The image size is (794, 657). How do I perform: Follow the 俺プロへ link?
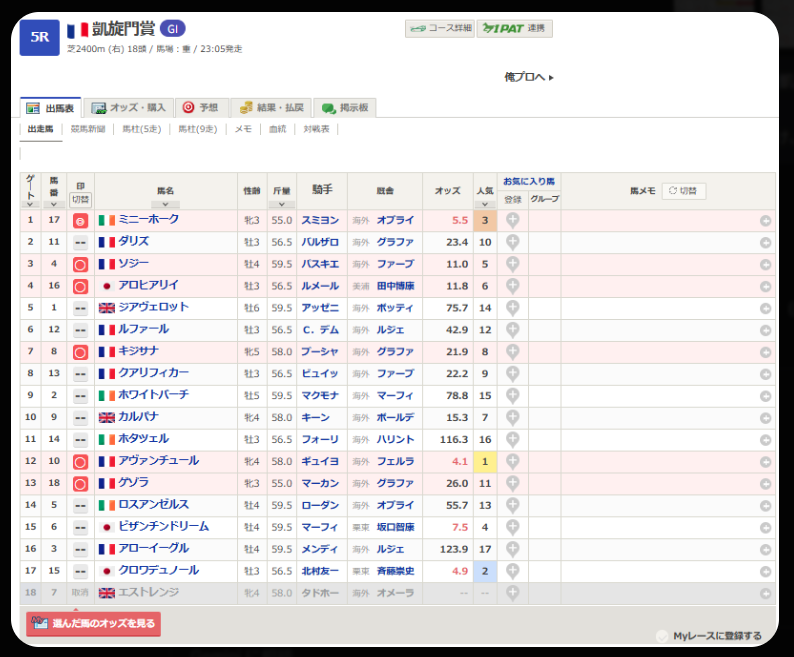(x=528, y=77)
